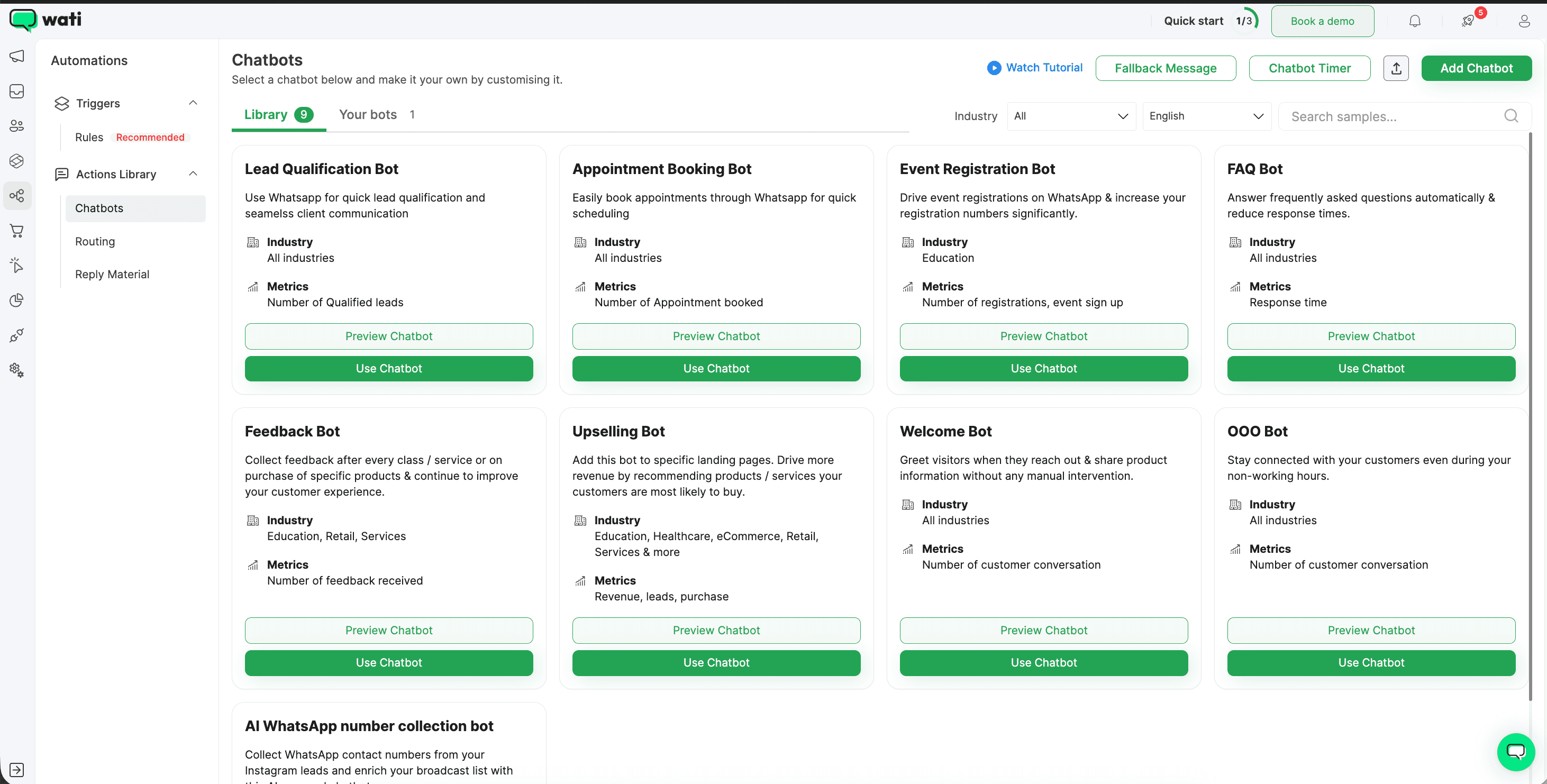The image size is (1547, 784).
Task: Collapse the Triggers section chevron
Action: (x=193, y=103)
